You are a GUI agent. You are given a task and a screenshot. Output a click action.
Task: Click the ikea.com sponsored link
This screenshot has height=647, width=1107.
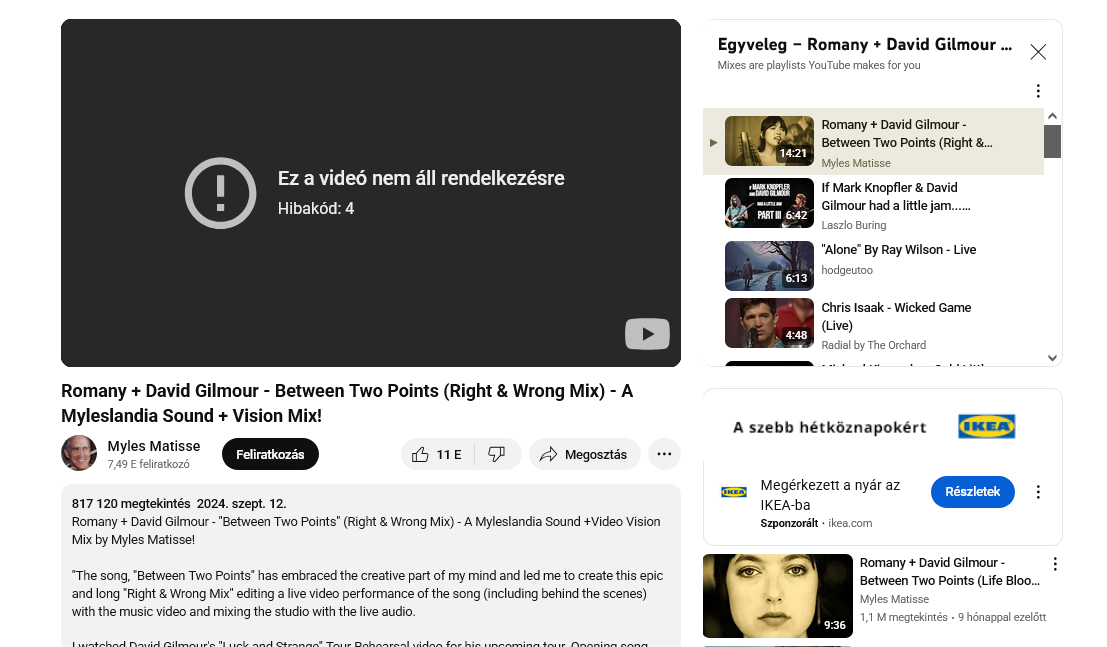(849, 523)
